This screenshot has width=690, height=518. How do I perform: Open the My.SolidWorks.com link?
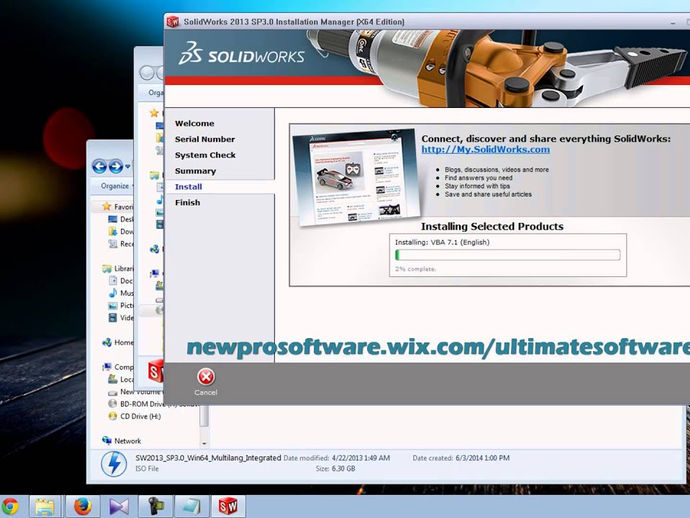[x=485, y=149]
